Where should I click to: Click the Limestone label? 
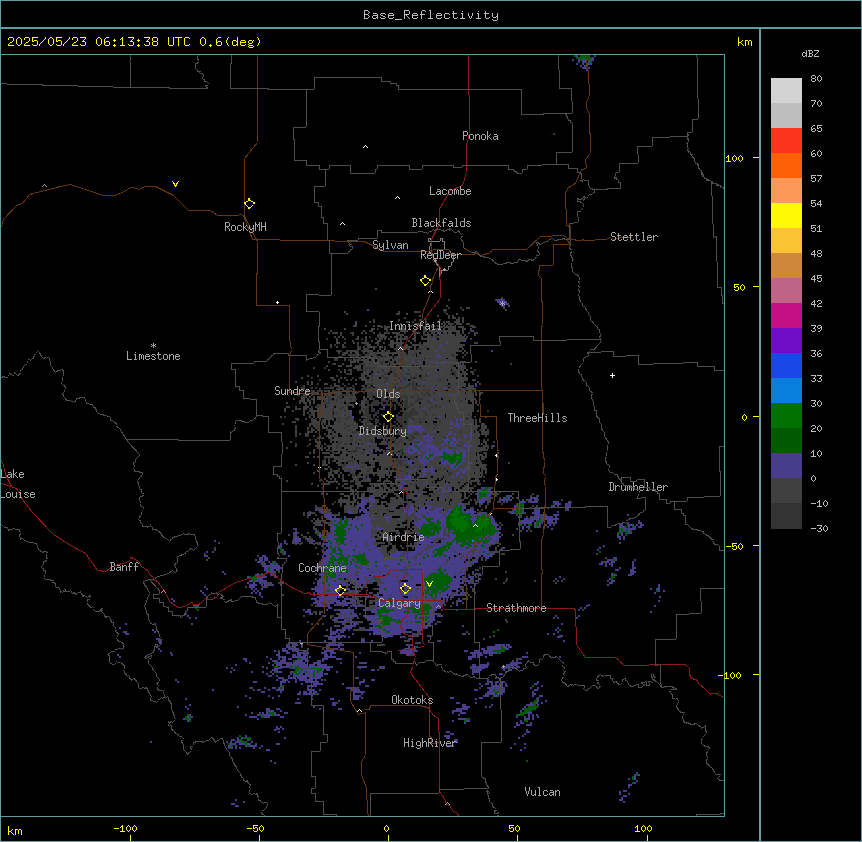point(153,356)
